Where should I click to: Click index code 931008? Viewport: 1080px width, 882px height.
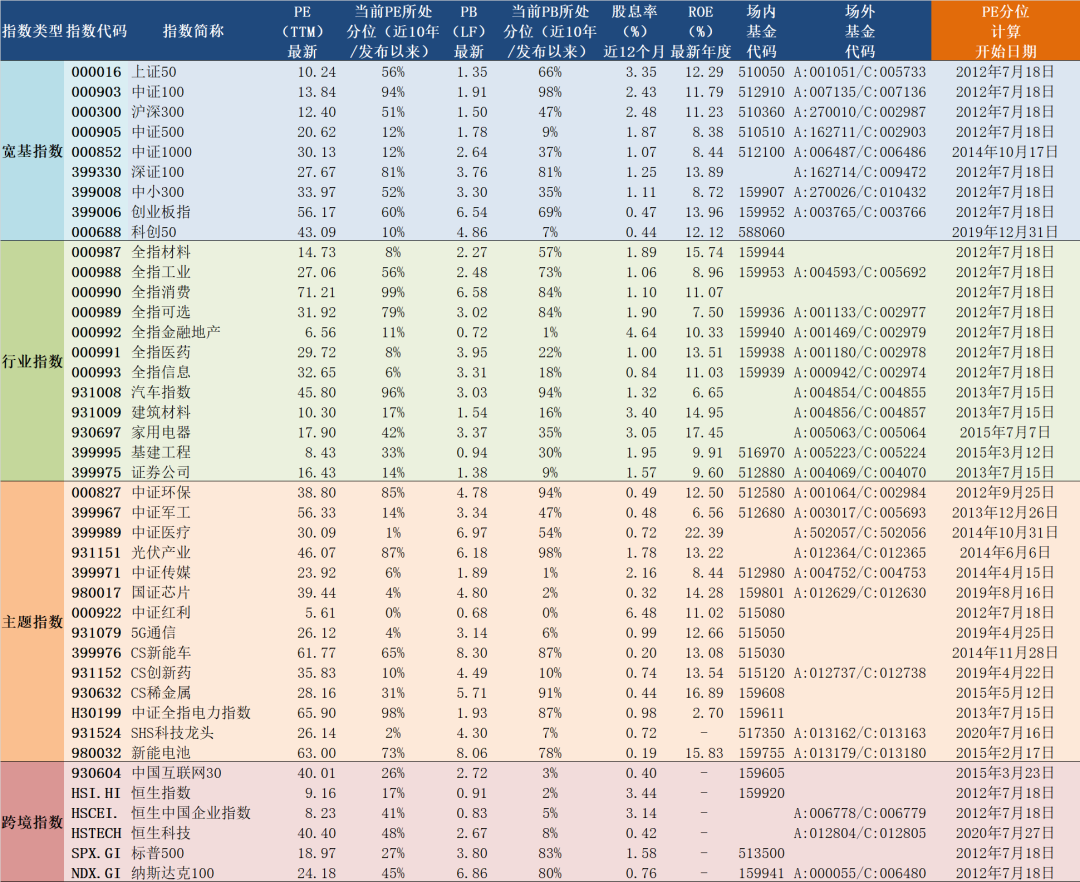pyautogui.click(x=96, y=392)
